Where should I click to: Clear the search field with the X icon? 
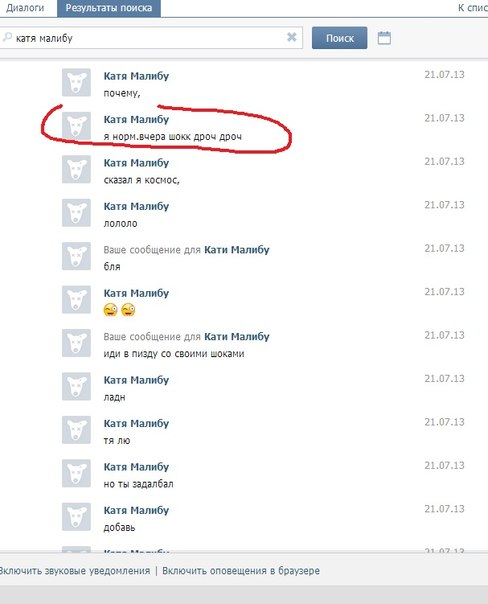[292, 37]
